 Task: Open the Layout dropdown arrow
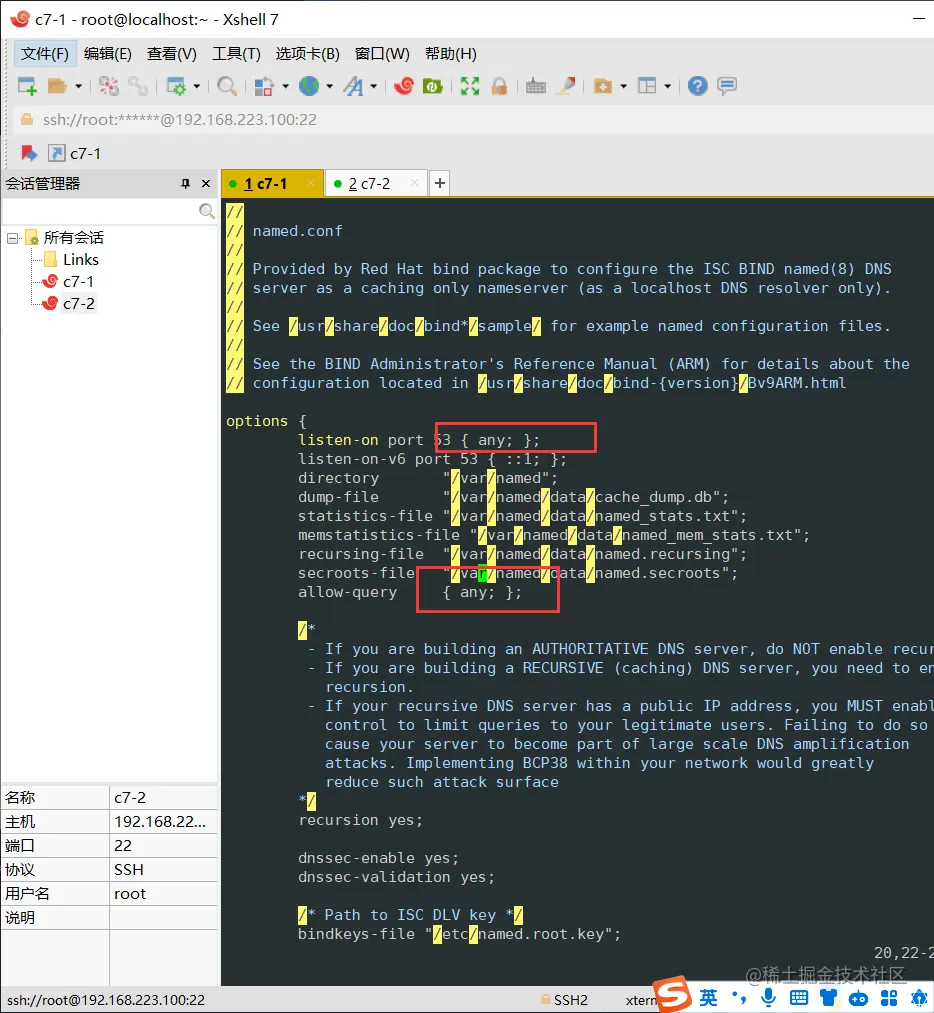pyautogui.click(x=667, y=86)
